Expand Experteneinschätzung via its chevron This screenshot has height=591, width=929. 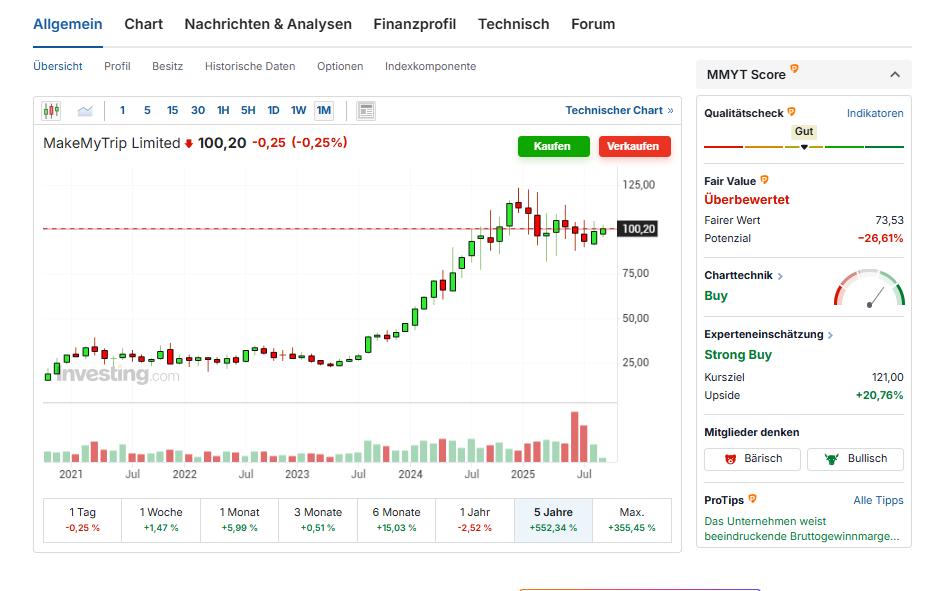[830, 335]
